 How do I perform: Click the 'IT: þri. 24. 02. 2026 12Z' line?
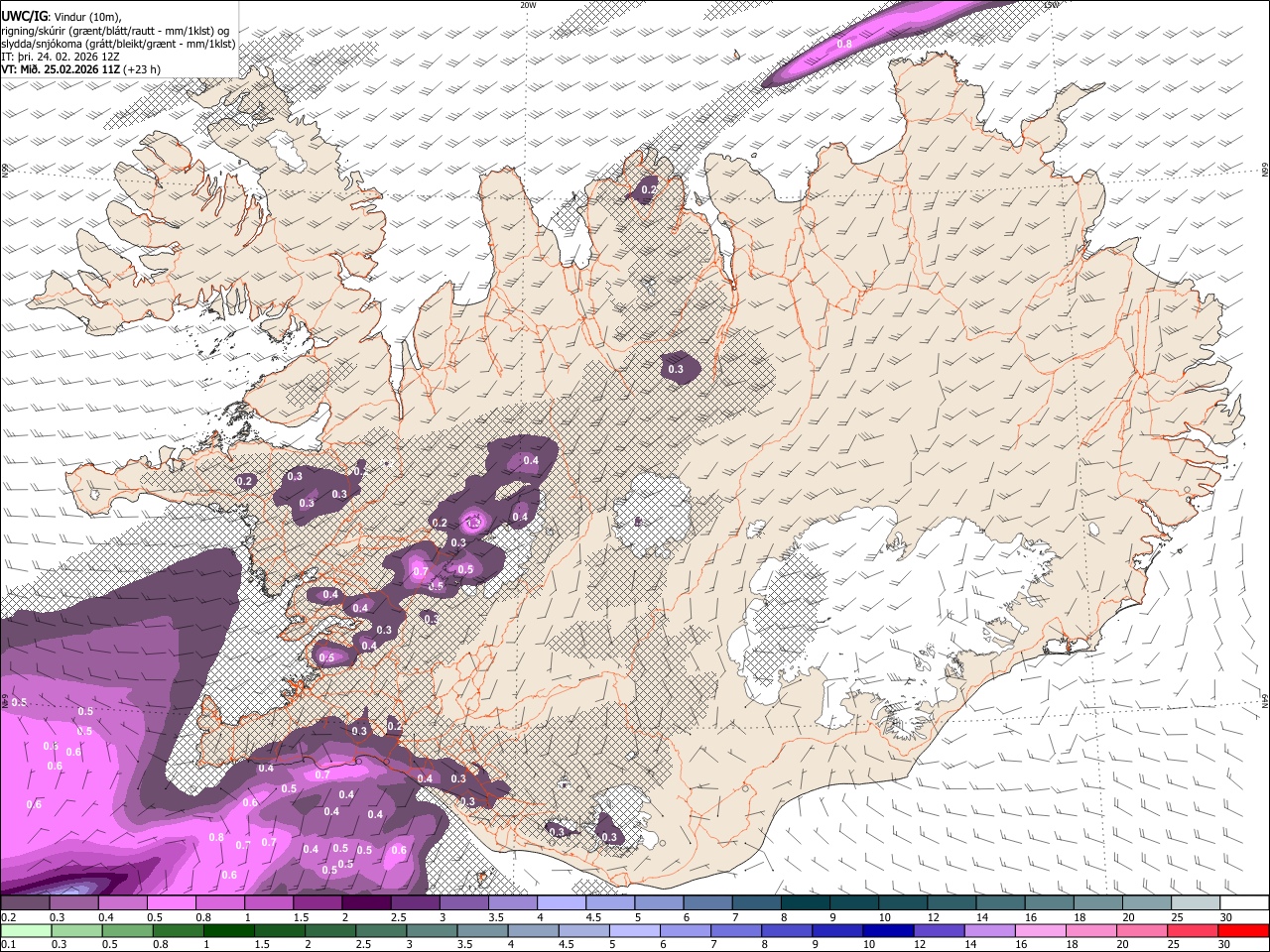tap(62, 57)
